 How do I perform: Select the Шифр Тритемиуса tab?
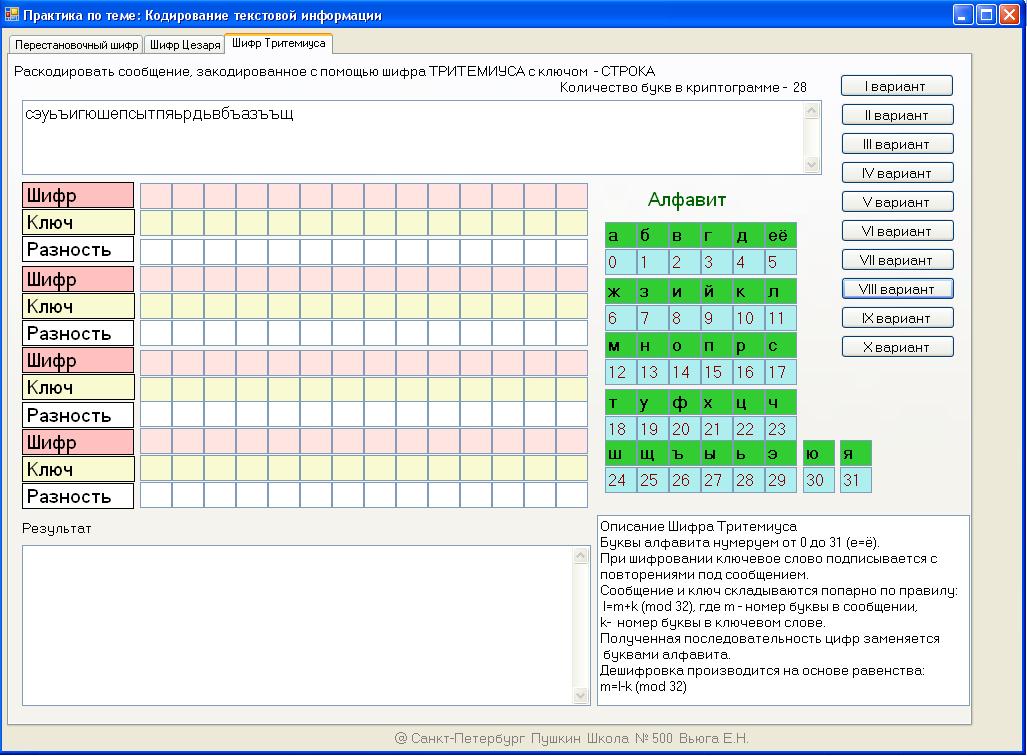coord(278,44)
